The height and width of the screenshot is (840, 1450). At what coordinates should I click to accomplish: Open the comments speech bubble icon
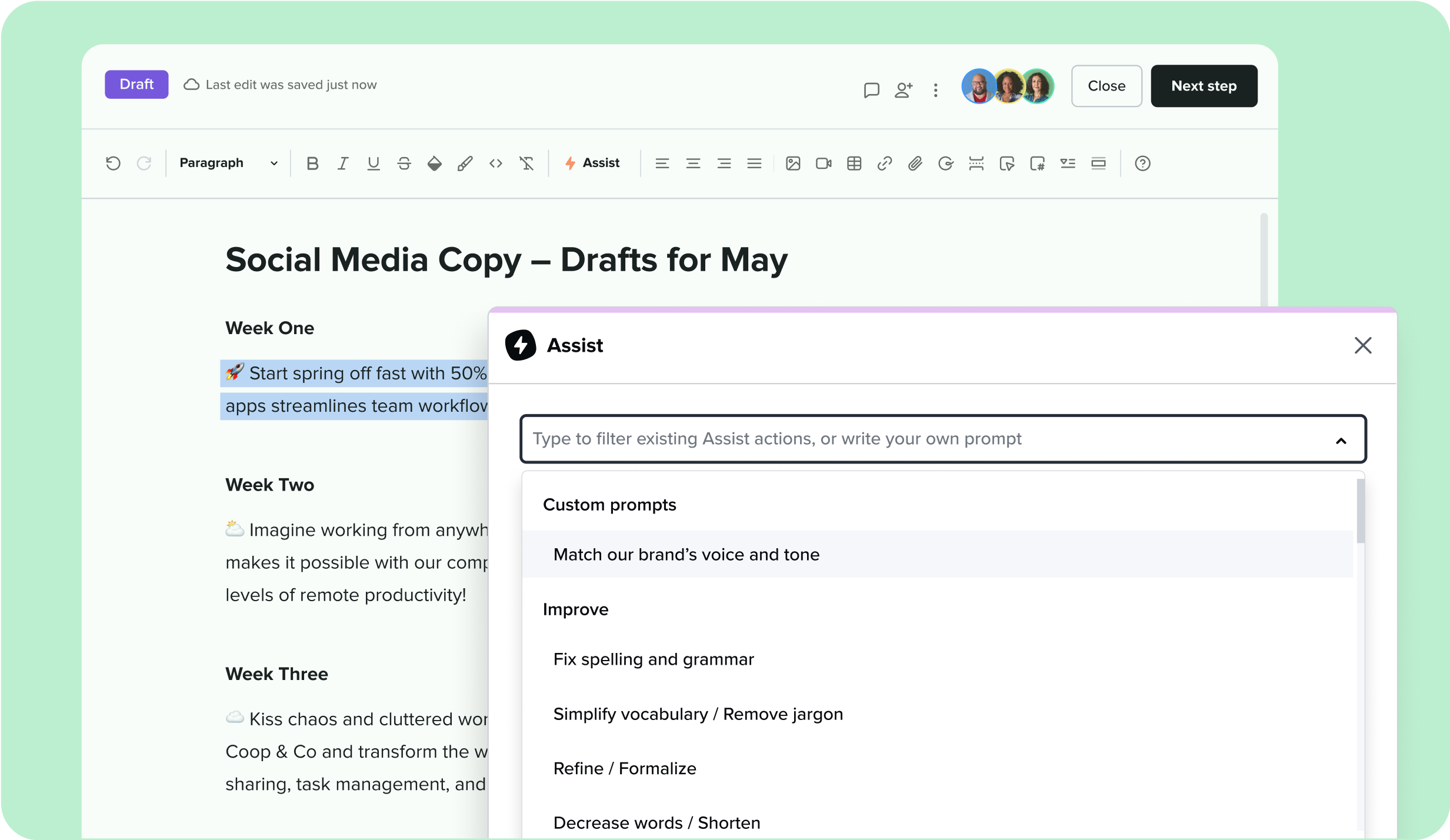click(871, 90)
